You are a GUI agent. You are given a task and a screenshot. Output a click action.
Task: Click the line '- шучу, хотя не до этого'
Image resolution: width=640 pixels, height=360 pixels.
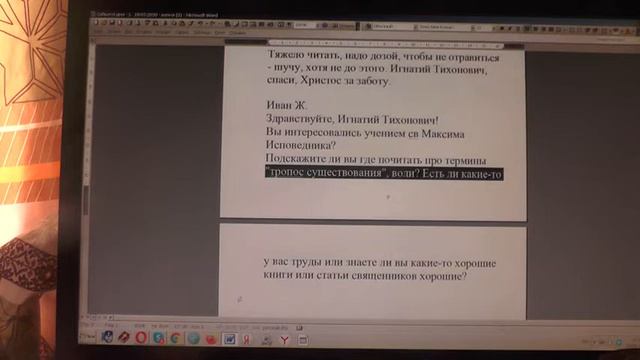pyautogui.click(x=377, y=69)
